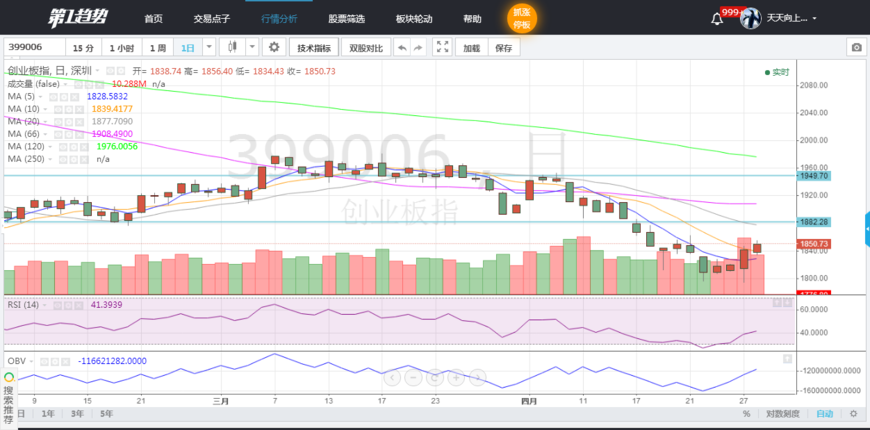Click the user avatar picture
This screenshot has height=430, width=870.
pyautogui.click(x=750, y=18)
